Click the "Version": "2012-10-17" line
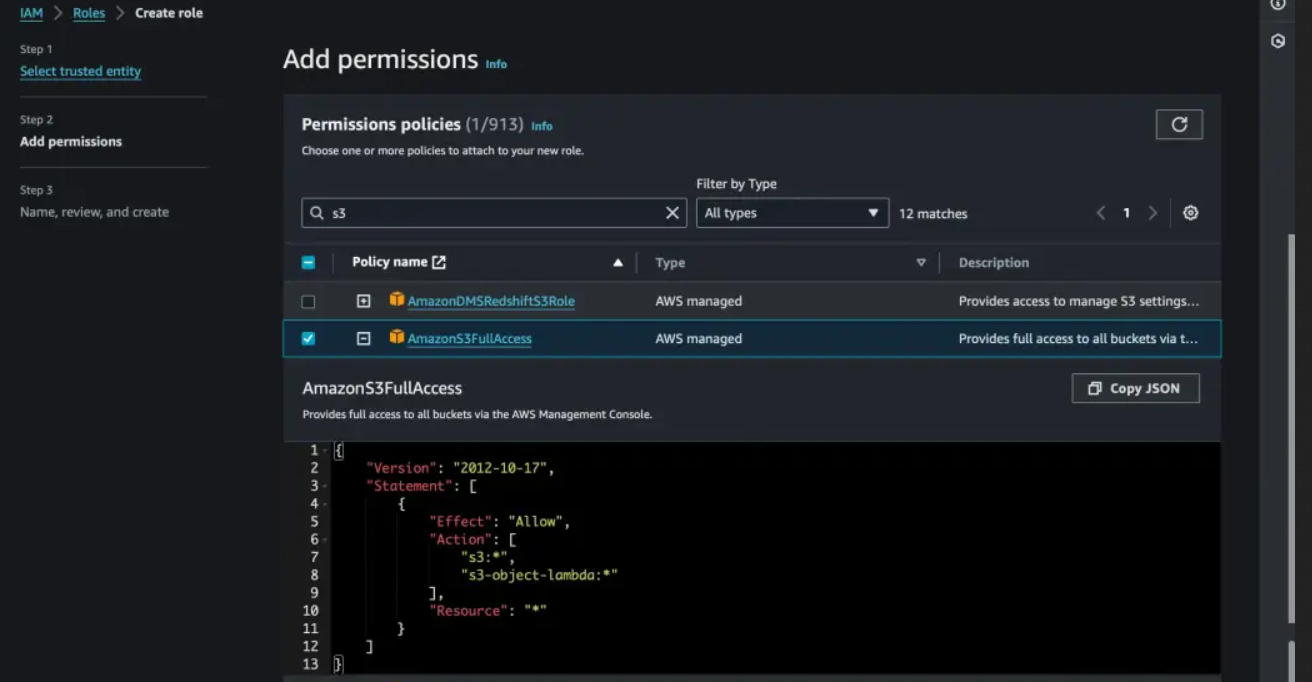This screenshot has width=1312, height=682. (x=460, y=468)
